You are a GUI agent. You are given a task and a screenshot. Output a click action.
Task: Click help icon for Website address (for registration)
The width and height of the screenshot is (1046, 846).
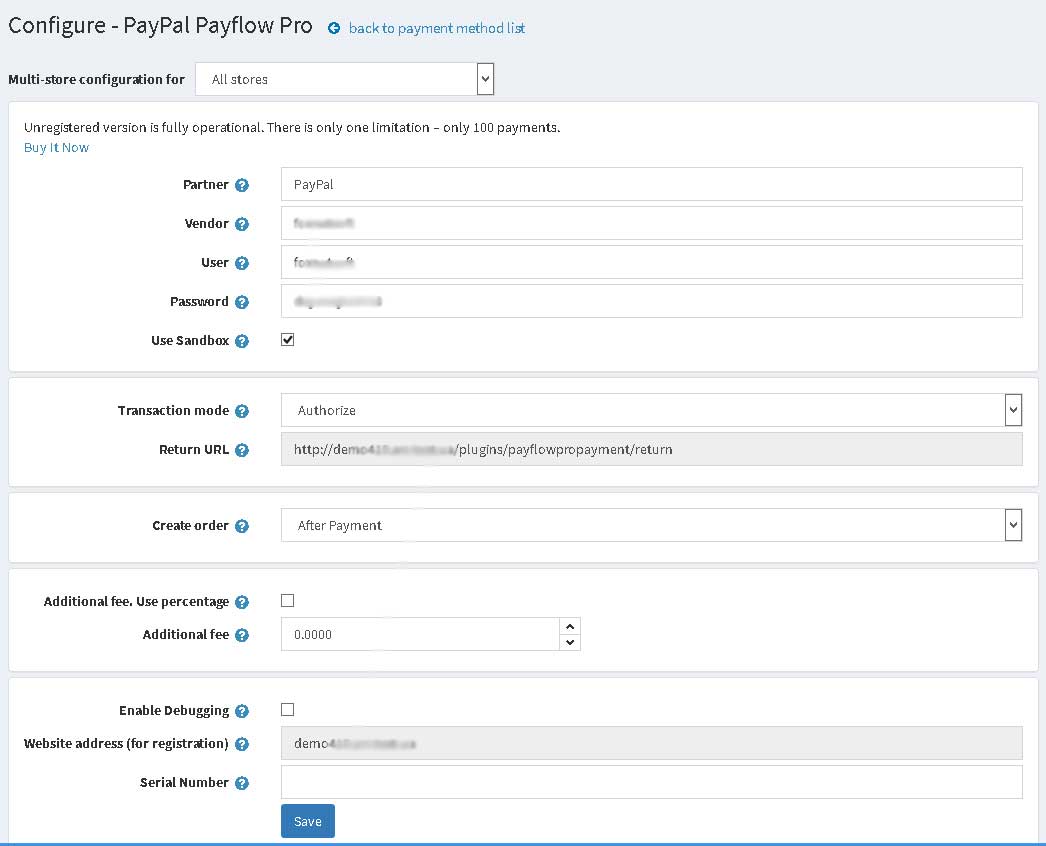click(x=242, y=743)
